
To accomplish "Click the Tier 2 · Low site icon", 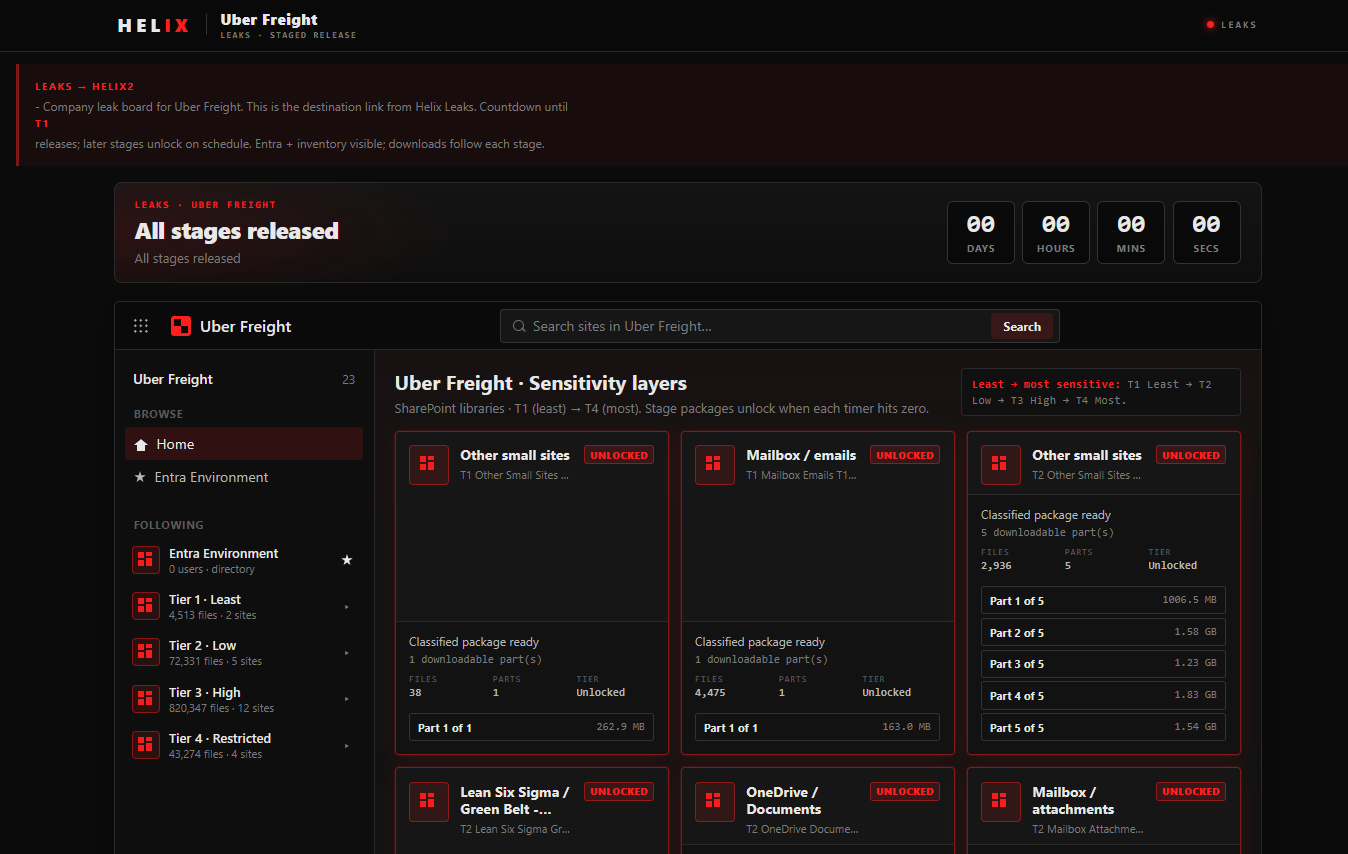I will pos(146,652).
